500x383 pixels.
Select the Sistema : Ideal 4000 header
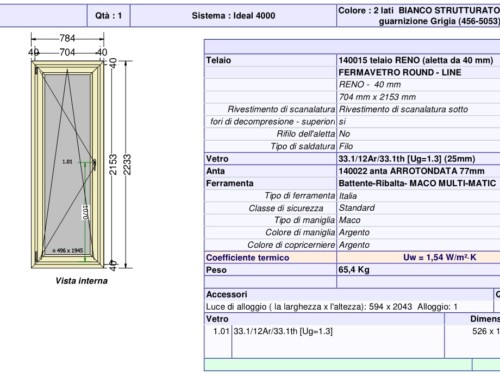click(233, 16)
